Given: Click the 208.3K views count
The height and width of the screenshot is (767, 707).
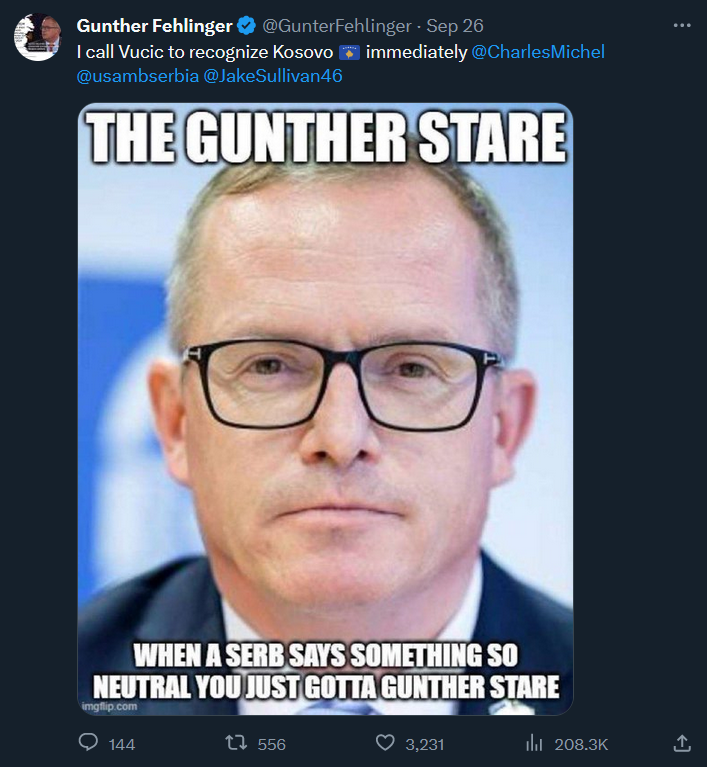Looking at the screenshot, I should [x=581, y=744].
